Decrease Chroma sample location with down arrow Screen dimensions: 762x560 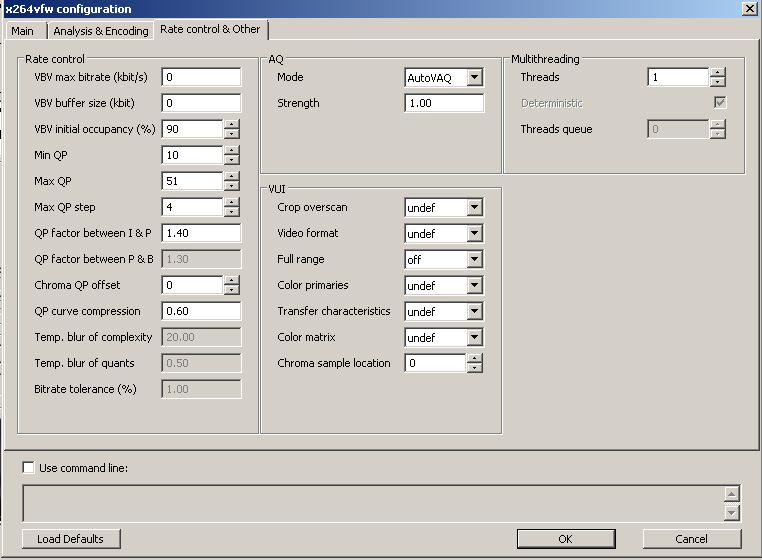pos(475,368)
